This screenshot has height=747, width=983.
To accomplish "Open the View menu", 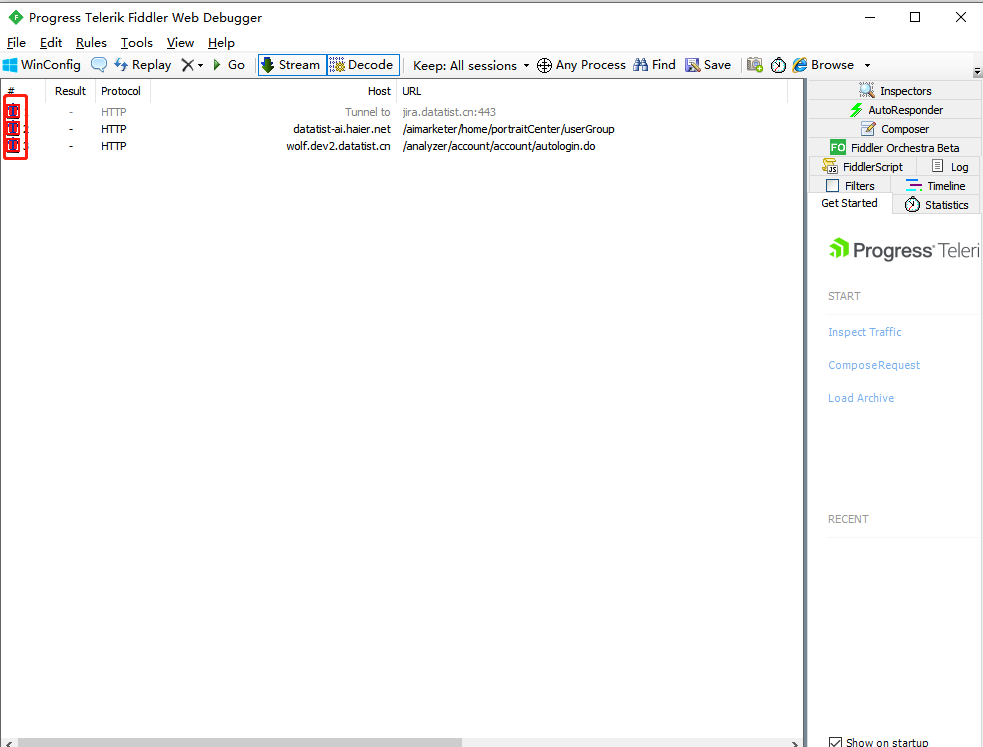I will (x=180, y=43).
